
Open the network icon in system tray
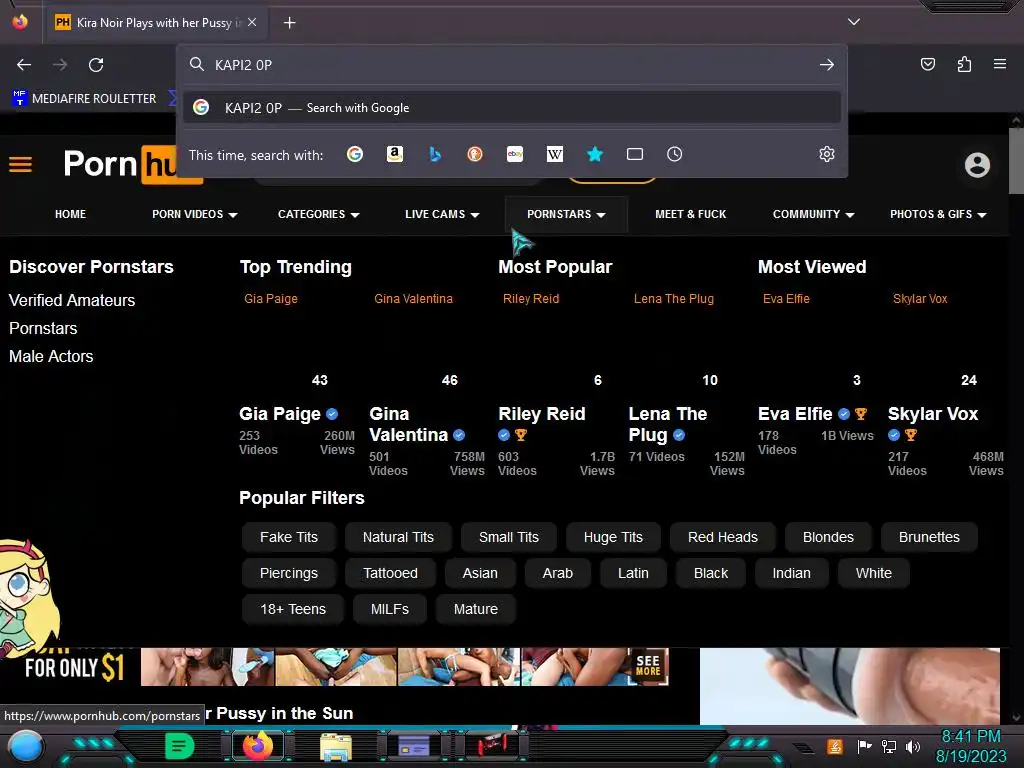(x=888, y=746)
